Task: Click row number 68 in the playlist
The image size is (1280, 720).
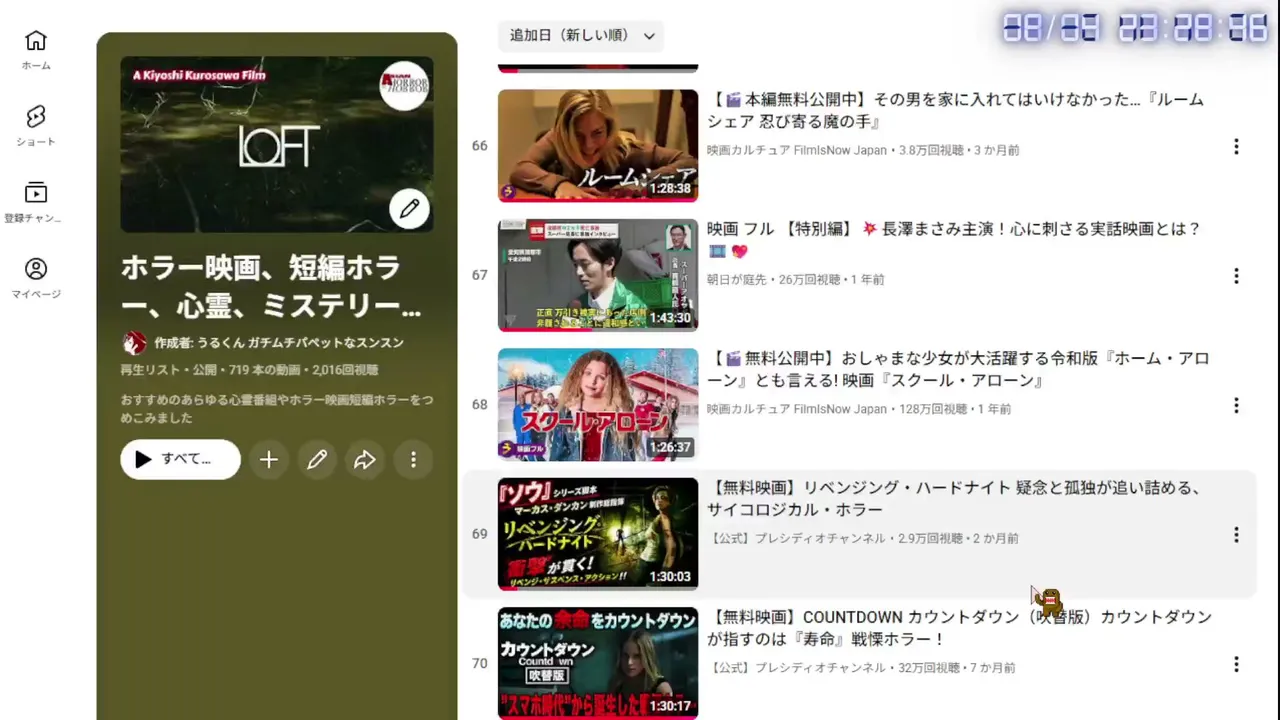Action: [480, 404]
